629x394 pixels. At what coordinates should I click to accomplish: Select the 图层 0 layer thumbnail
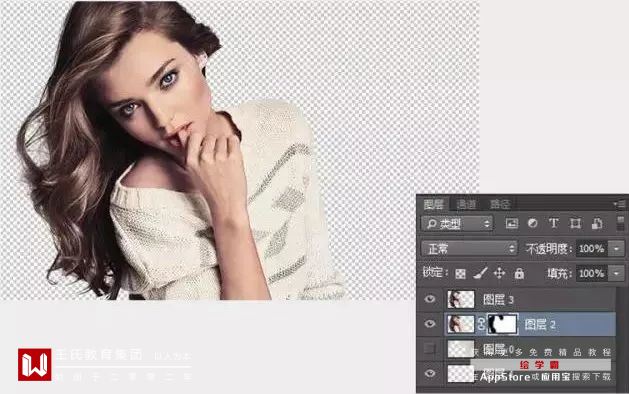tap(461, 349)
